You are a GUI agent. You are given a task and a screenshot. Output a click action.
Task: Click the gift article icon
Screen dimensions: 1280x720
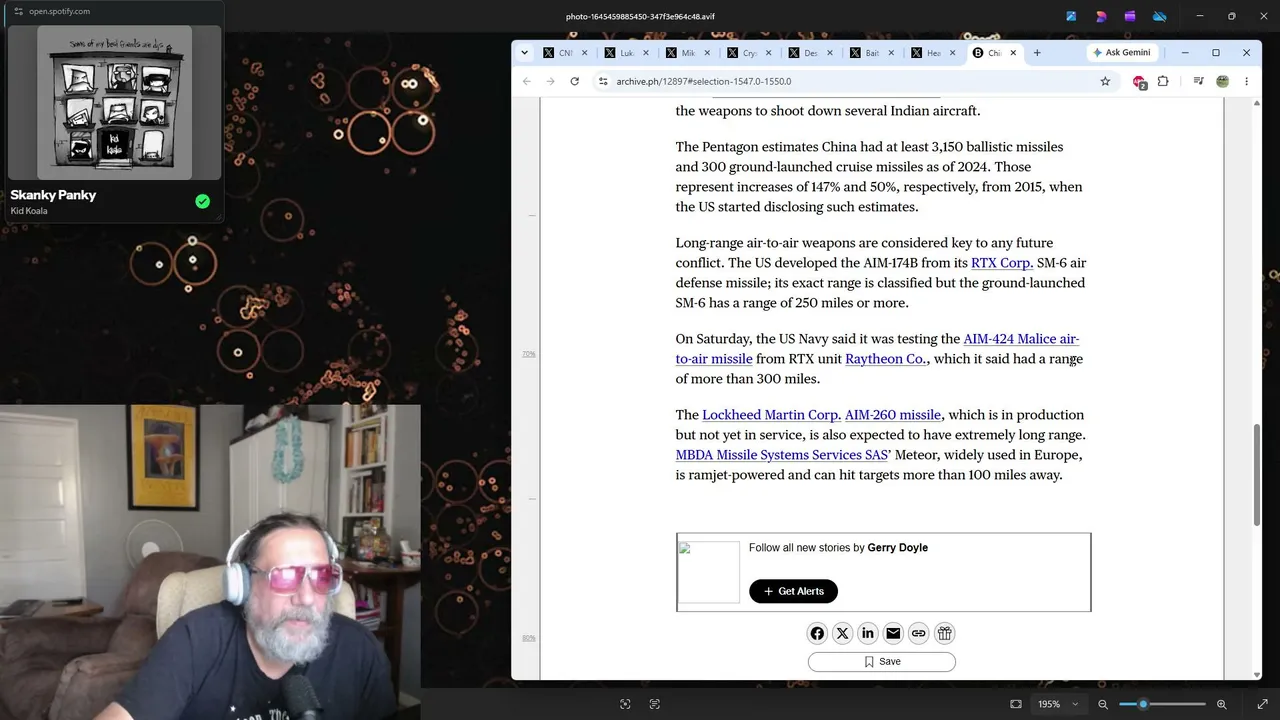coord(944,633)
